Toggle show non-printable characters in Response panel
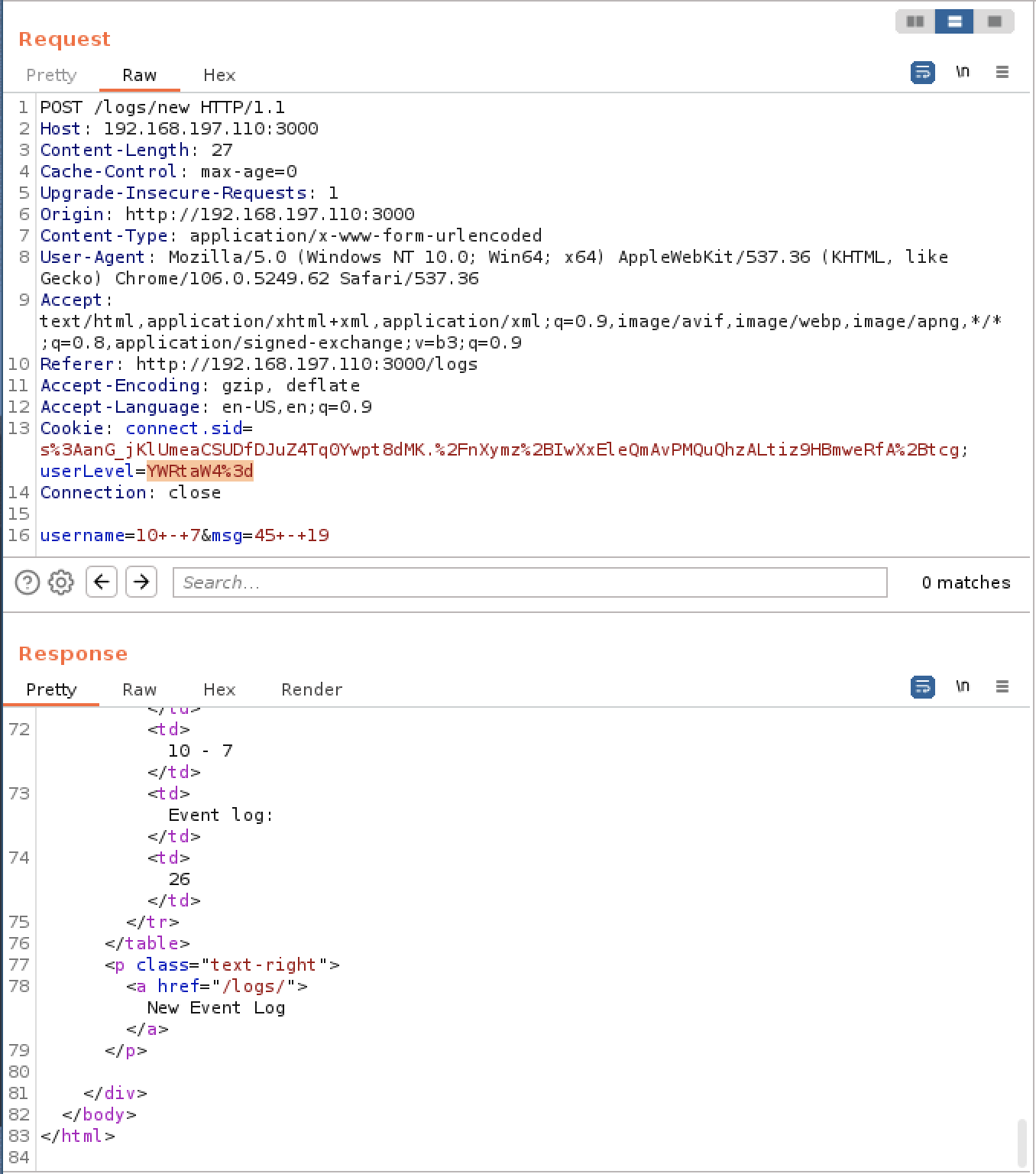This screenshot has width=1036, height=1174. [963, 686]
